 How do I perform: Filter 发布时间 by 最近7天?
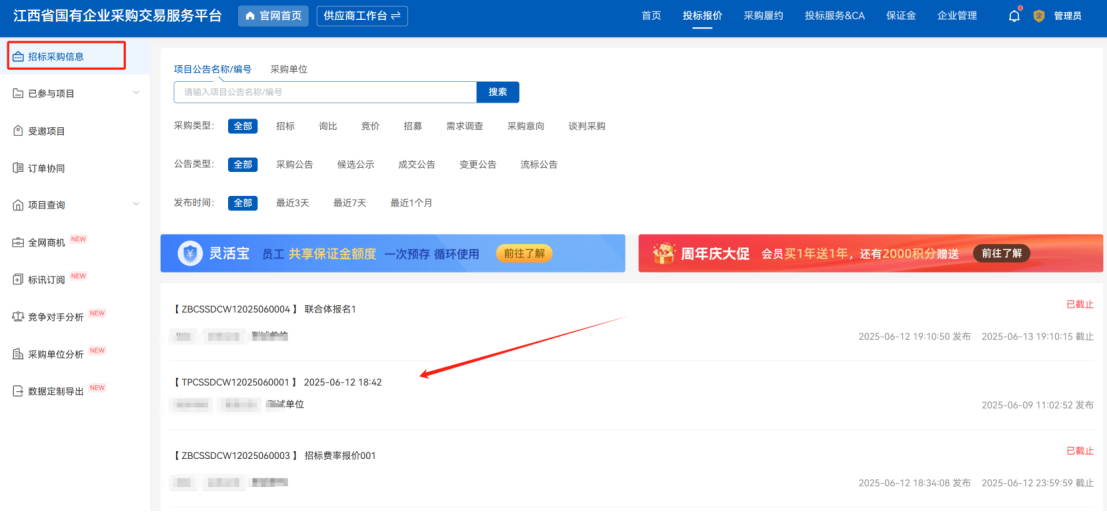tap(349, 203)
